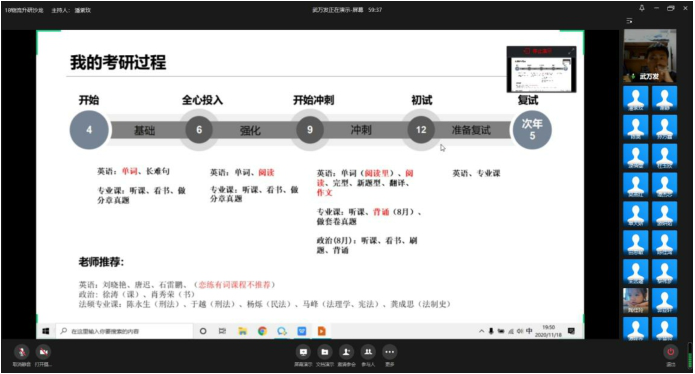Open the Windows Start menu

tap(46, 331)
